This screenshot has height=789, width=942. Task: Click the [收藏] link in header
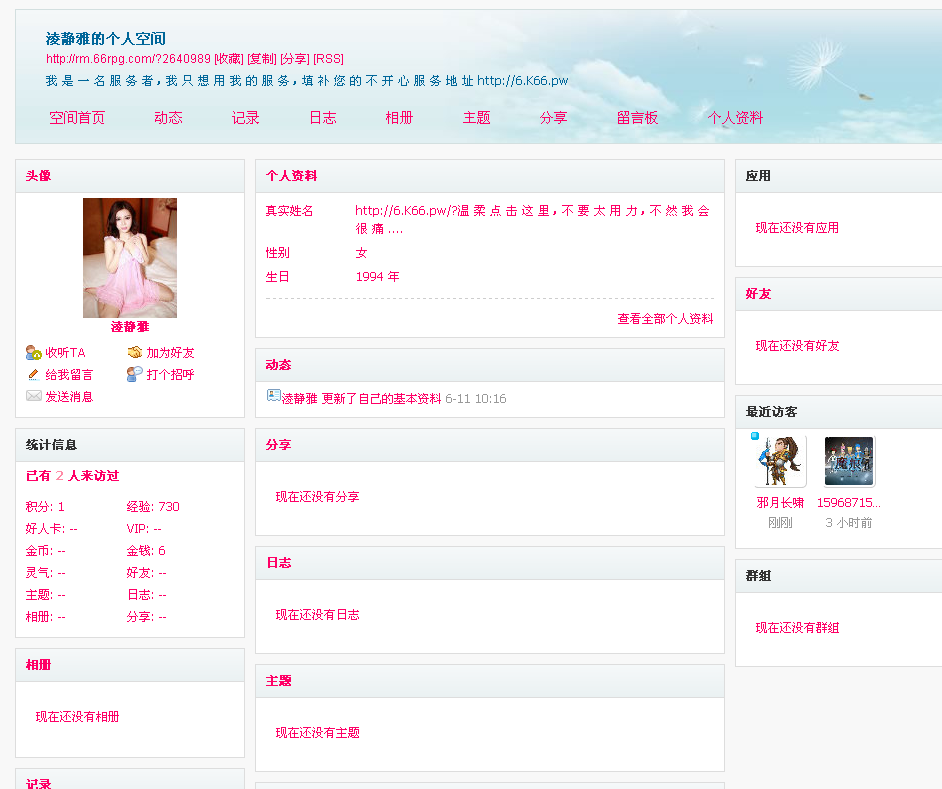tap(229, 59)
